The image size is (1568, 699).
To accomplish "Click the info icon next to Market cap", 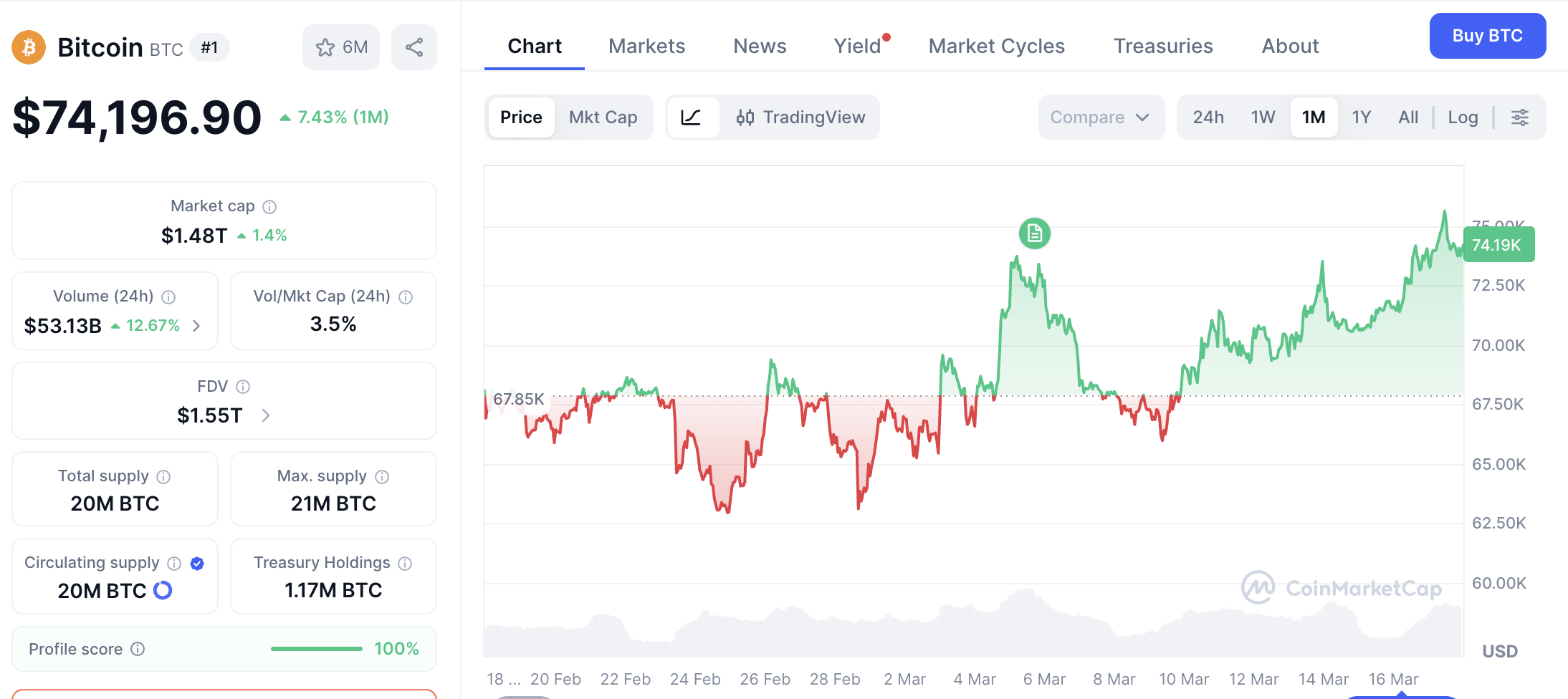I will [269, 207].
